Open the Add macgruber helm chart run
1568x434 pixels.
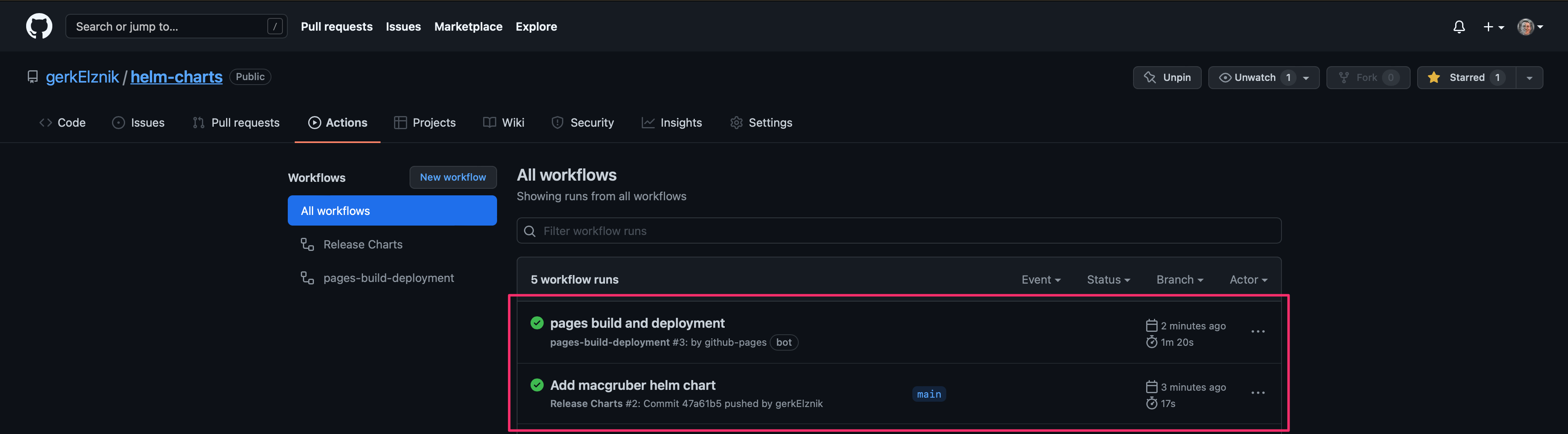(x=632, y=385)
